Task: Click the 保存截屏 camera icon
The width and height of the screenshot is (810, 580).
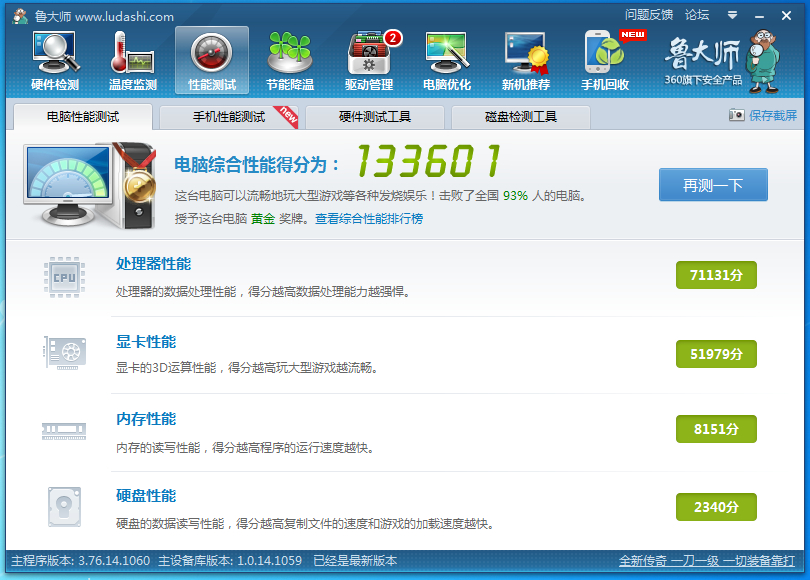Action: pos(736,115)
